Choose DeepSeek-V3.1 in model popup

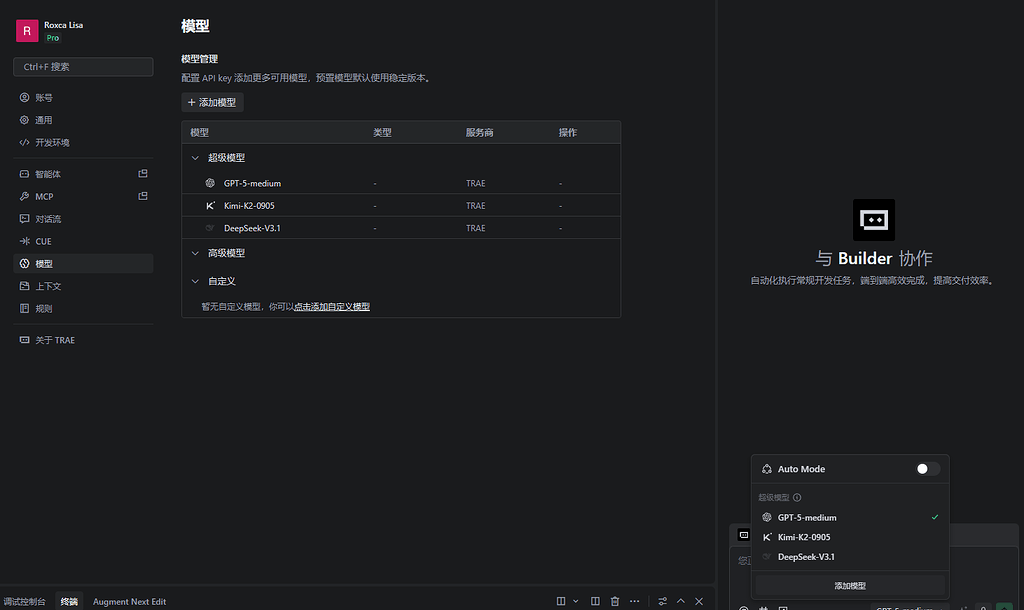click(x=850, y=556)
